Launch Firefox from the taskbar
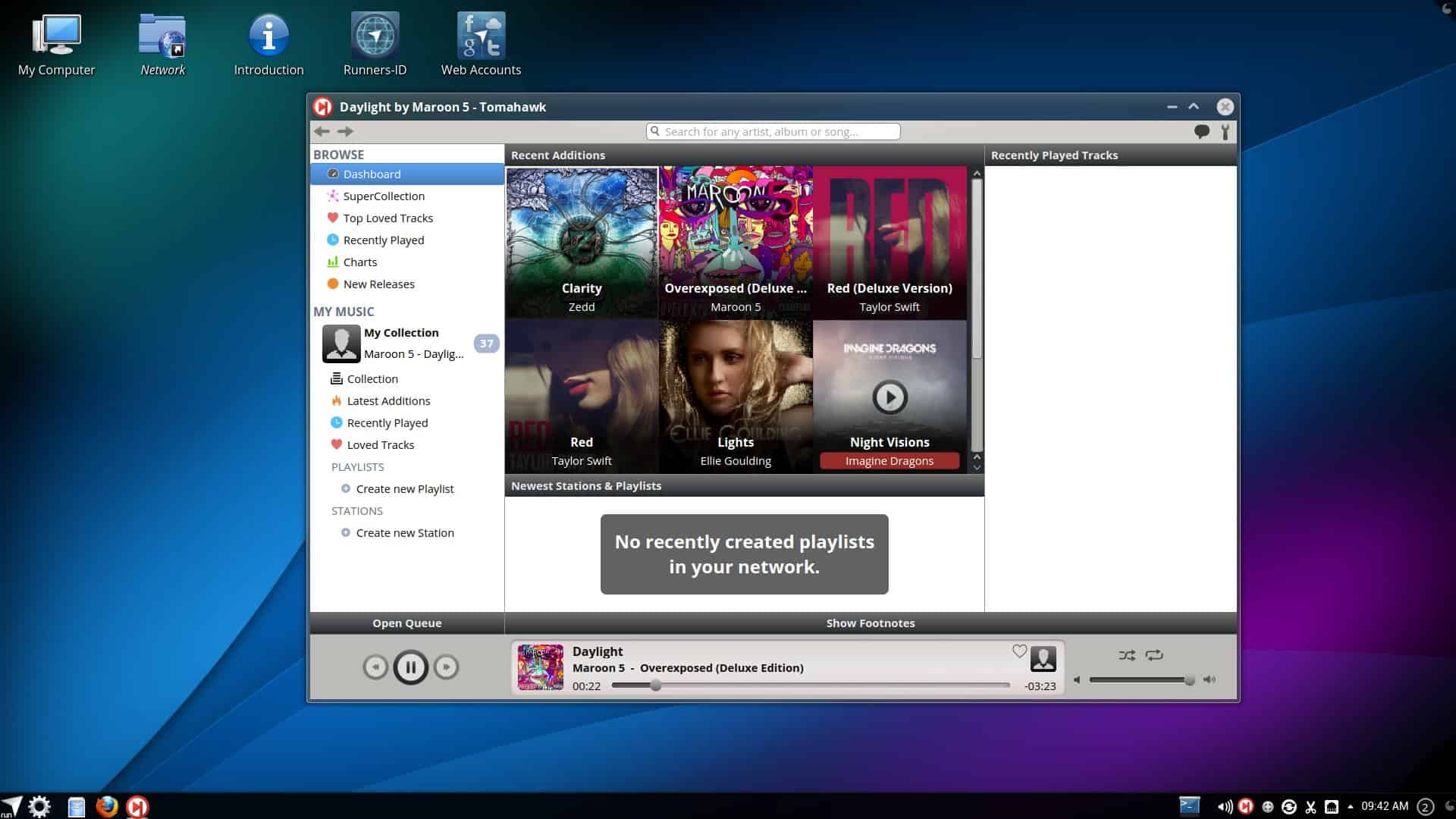This screenshot has width=1456, height=819. pos(107,806)
